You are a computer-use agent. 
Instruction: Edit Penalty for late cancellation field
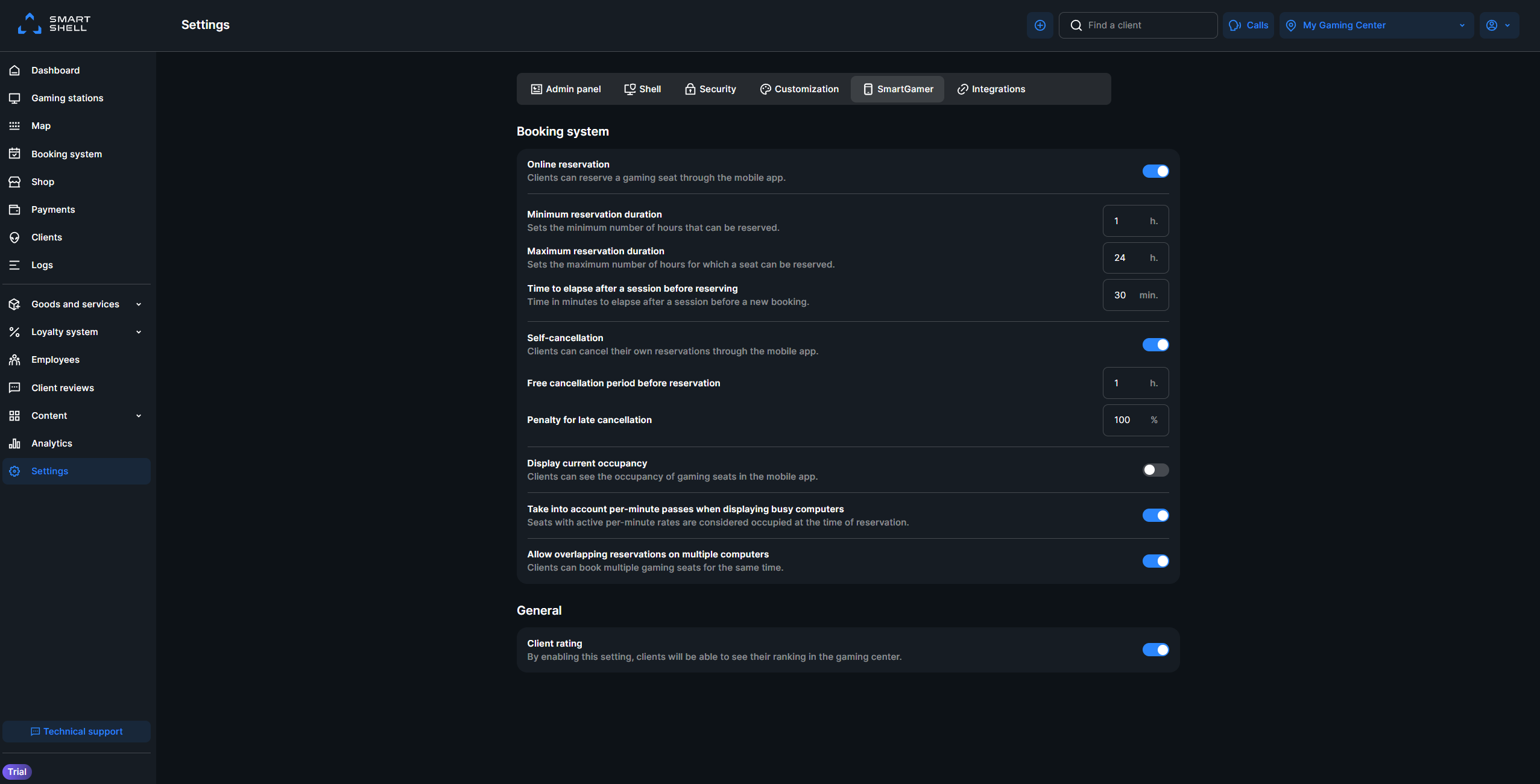pyautogui.click(x=1135, y=420)
